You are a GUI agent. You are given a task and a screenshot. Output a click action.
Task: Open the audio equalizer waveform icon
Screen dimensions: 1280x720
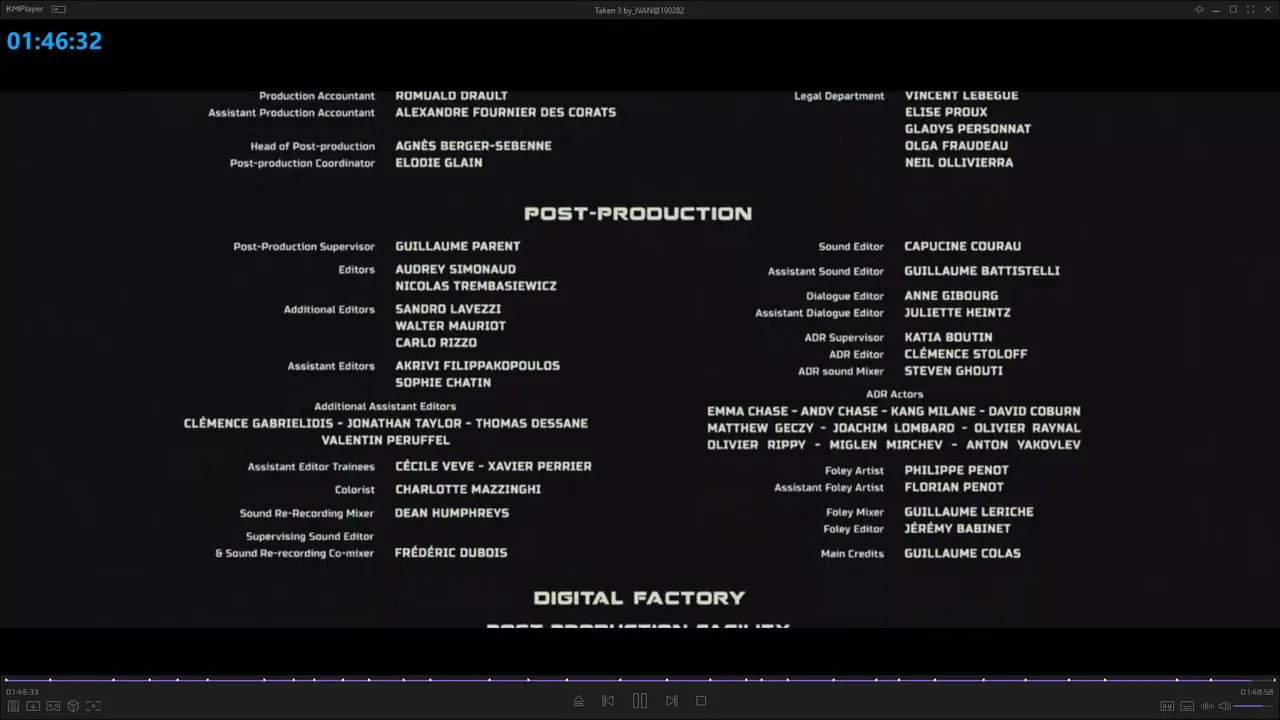[x=1207, y=706]
